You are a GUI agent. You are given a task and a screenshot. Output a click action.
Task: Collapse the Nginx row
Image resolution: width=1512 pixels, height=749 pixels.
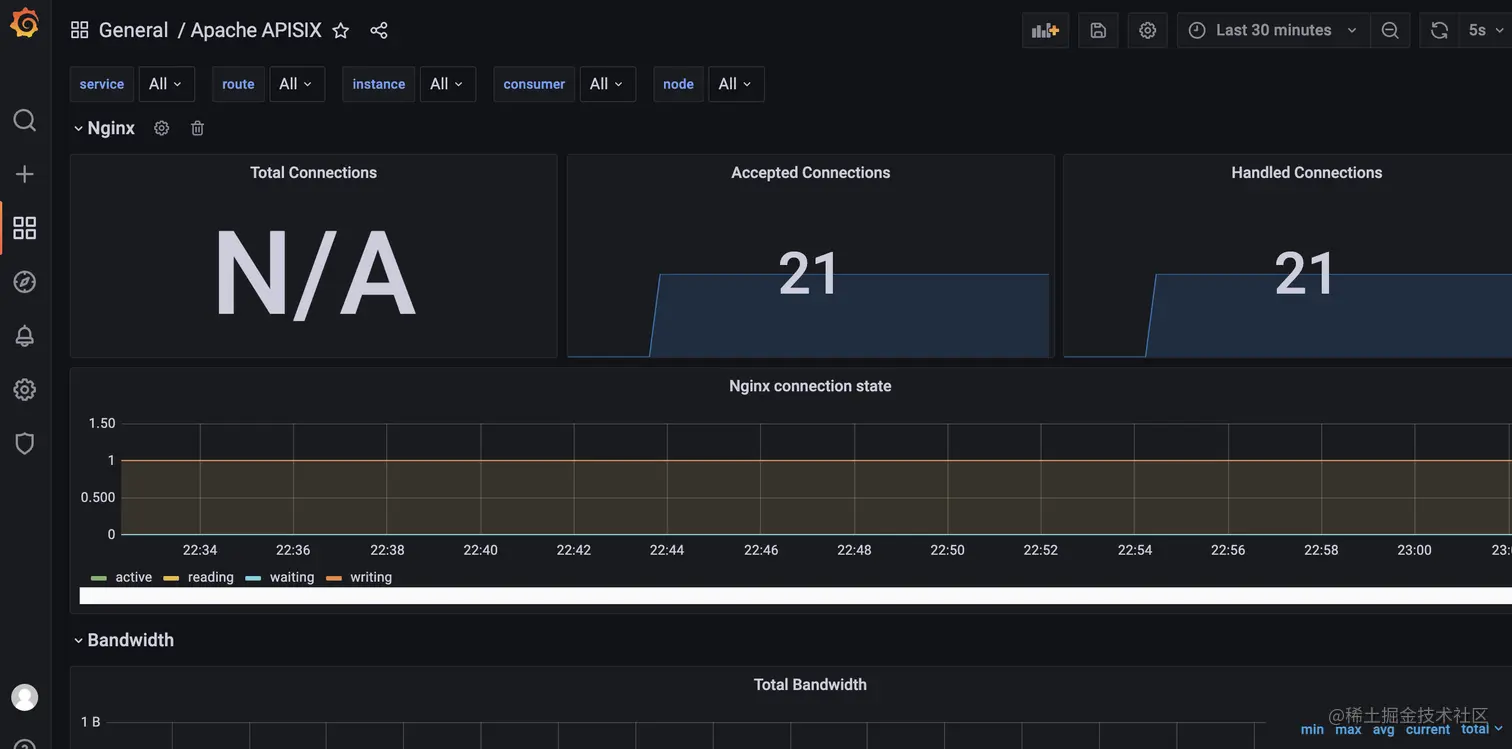pos(104,127)
